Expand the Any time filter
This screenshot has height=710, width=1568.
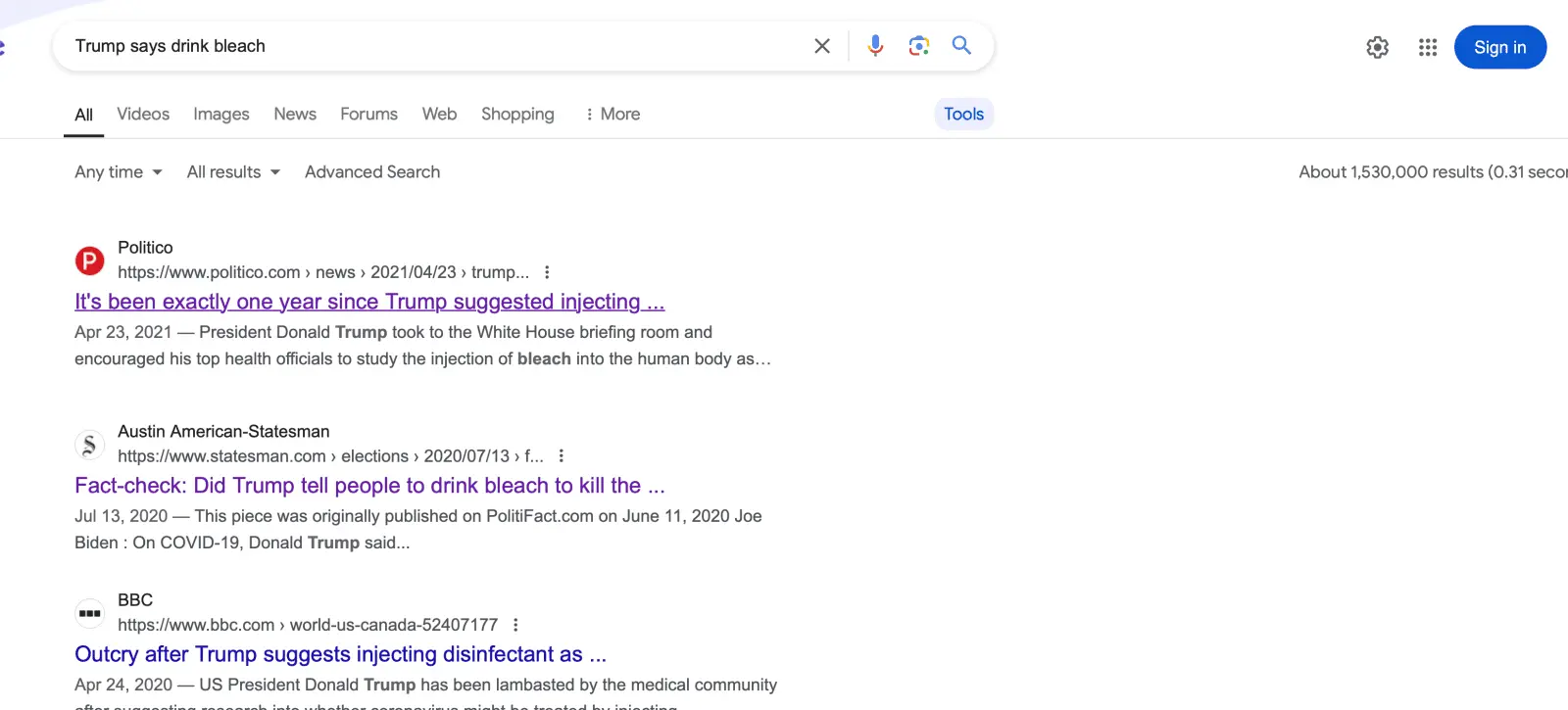(x=119, y=172)
